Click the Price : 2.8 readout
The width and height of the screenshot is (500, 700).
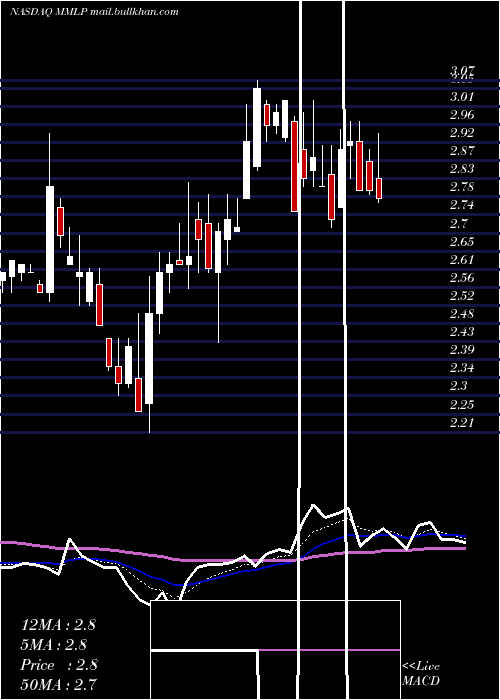coord(59,665)
